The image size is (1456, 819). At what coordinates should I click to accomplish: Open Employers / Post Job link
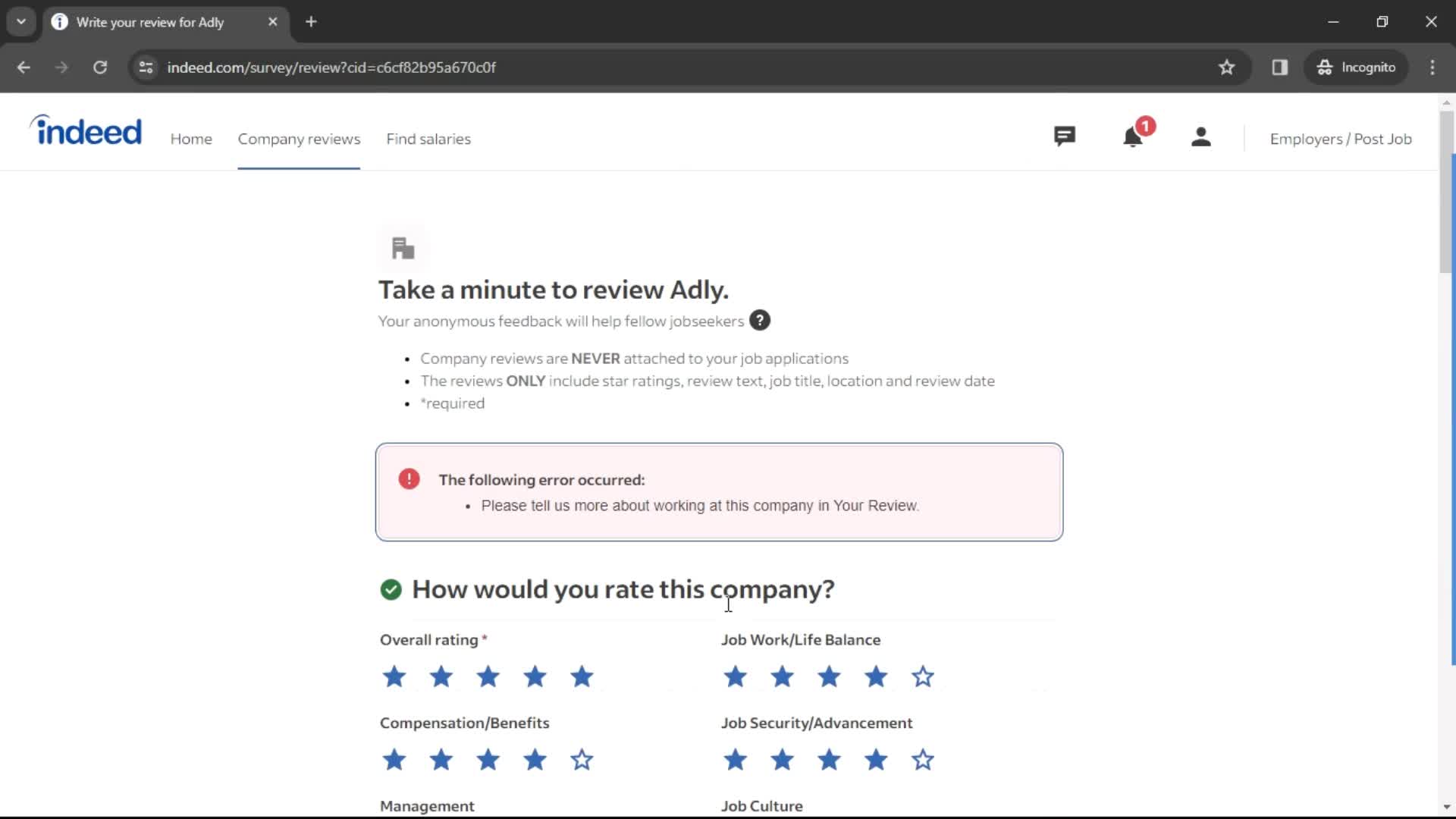pyautogui.click(x=1341, y=139)
